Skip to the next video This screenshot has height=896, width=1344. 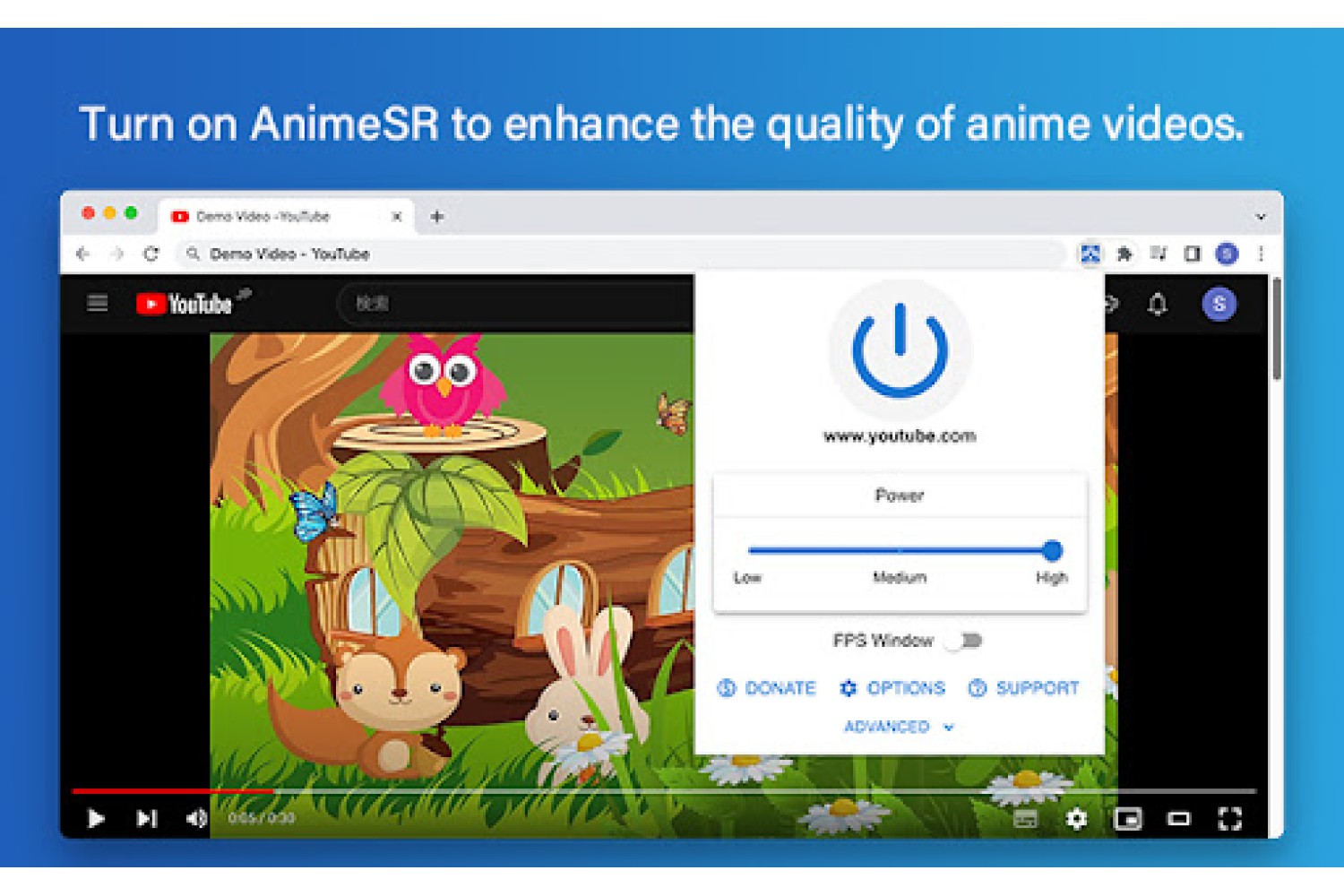[147, 818]
